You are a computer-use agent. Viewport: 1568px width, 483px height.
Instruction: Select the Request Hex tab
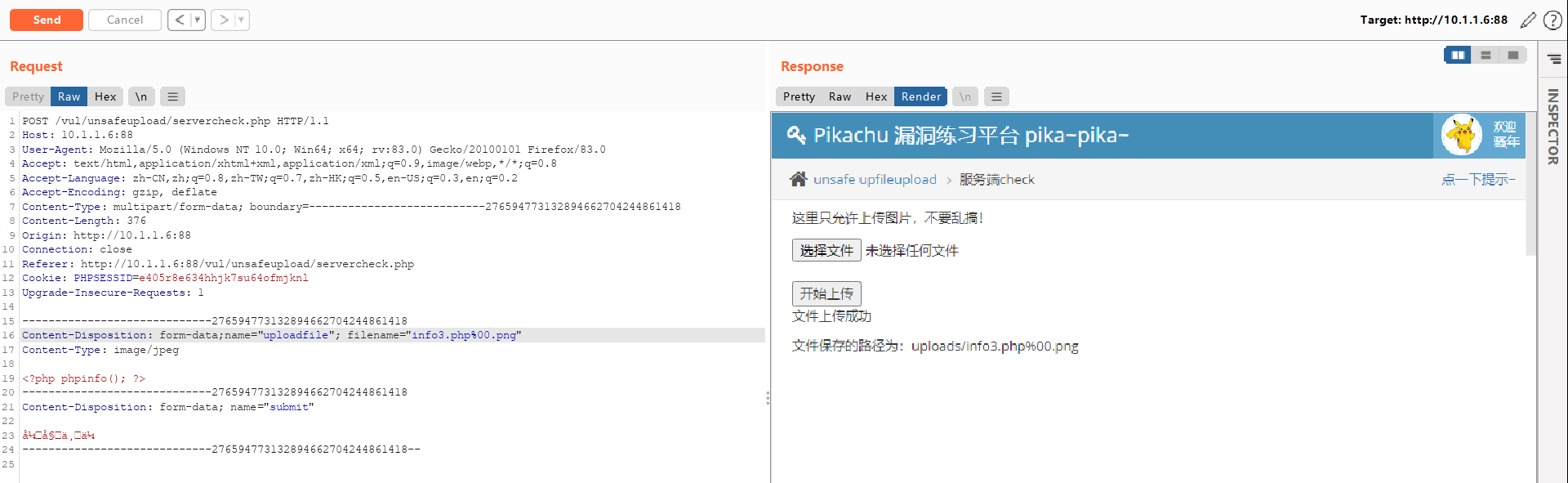(x=105, y=96)
